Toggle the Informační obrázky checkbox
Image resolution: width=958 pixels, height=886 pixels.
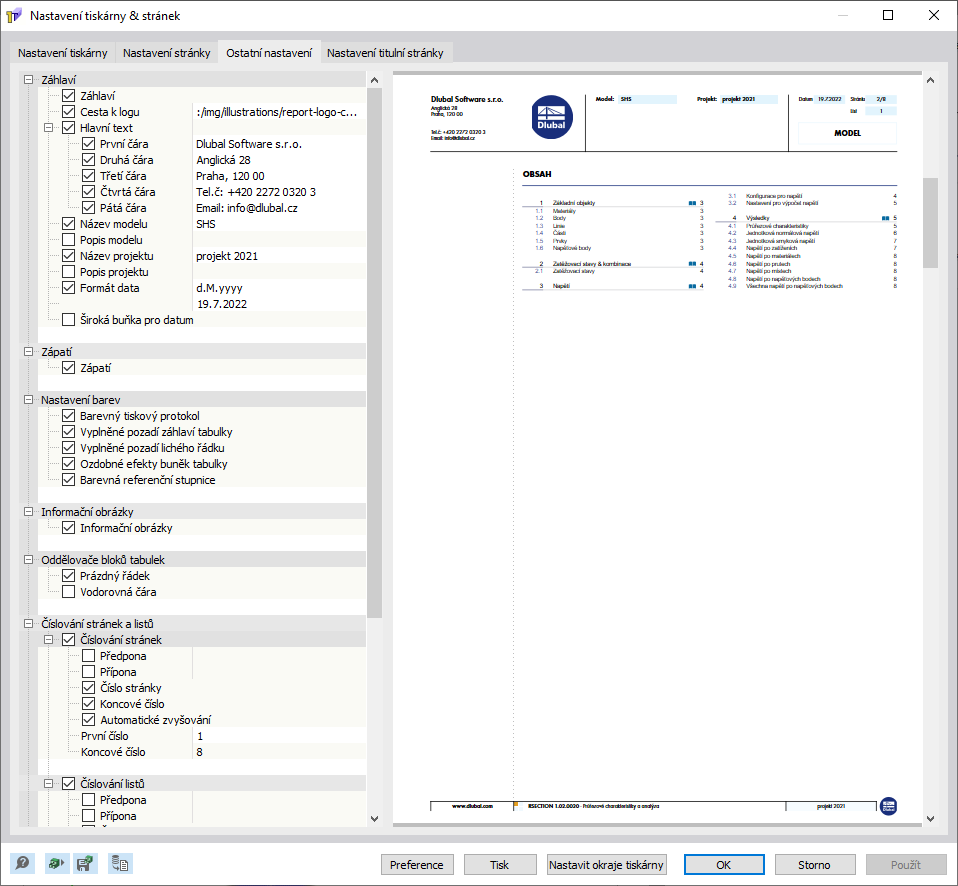pos(68,528)
